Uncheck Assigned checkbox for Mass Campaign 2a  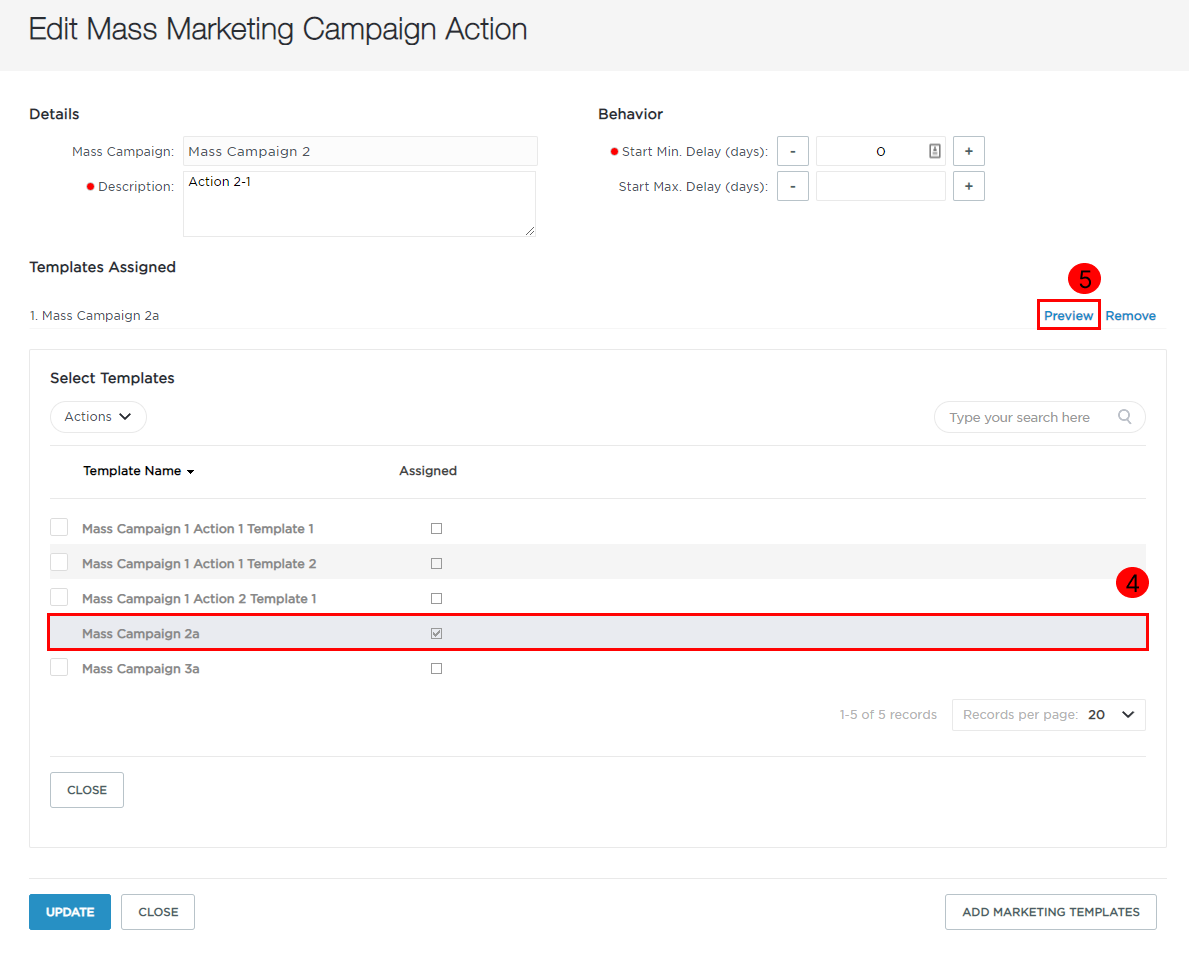[436, 633]
